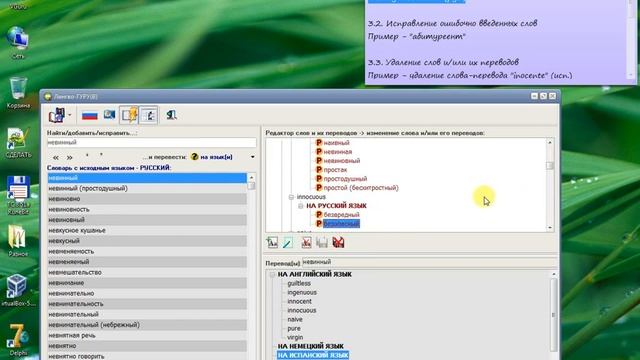Click sticky note line '3.3. Удаление слов и/или их переводов'

click(443, 62)
